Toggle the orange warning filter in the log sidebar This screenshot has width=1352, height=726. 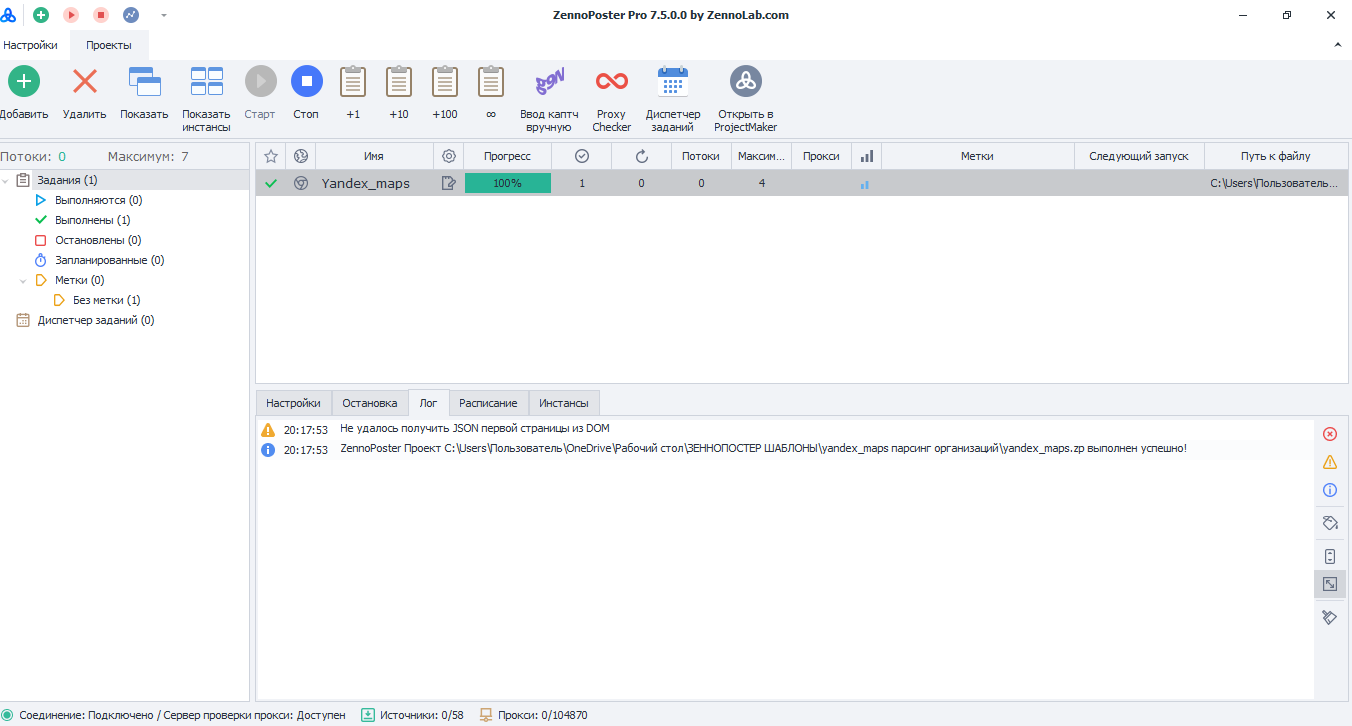[1330, 462]
